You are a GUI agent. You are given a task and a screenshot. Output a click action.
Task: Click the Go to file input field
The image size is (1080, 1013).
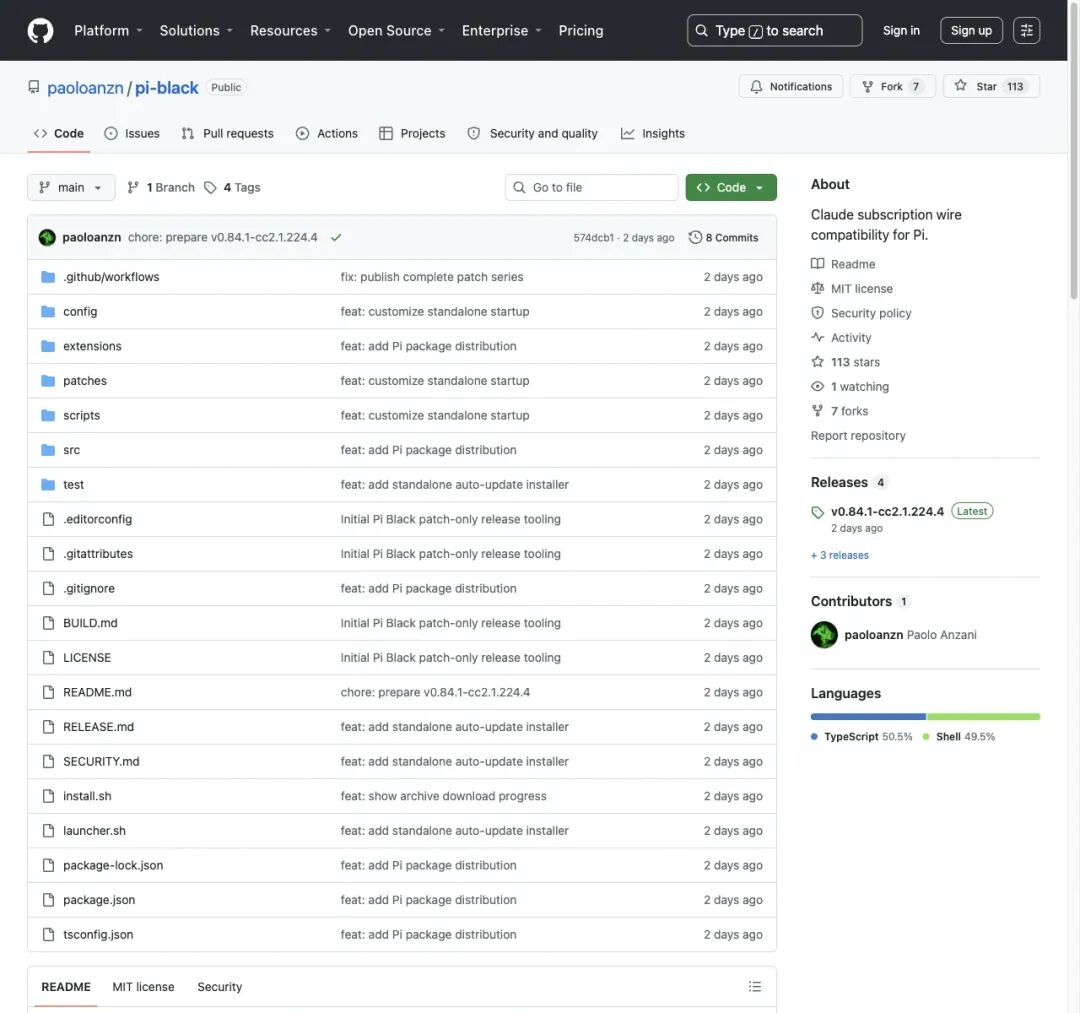tap(592, 187)
